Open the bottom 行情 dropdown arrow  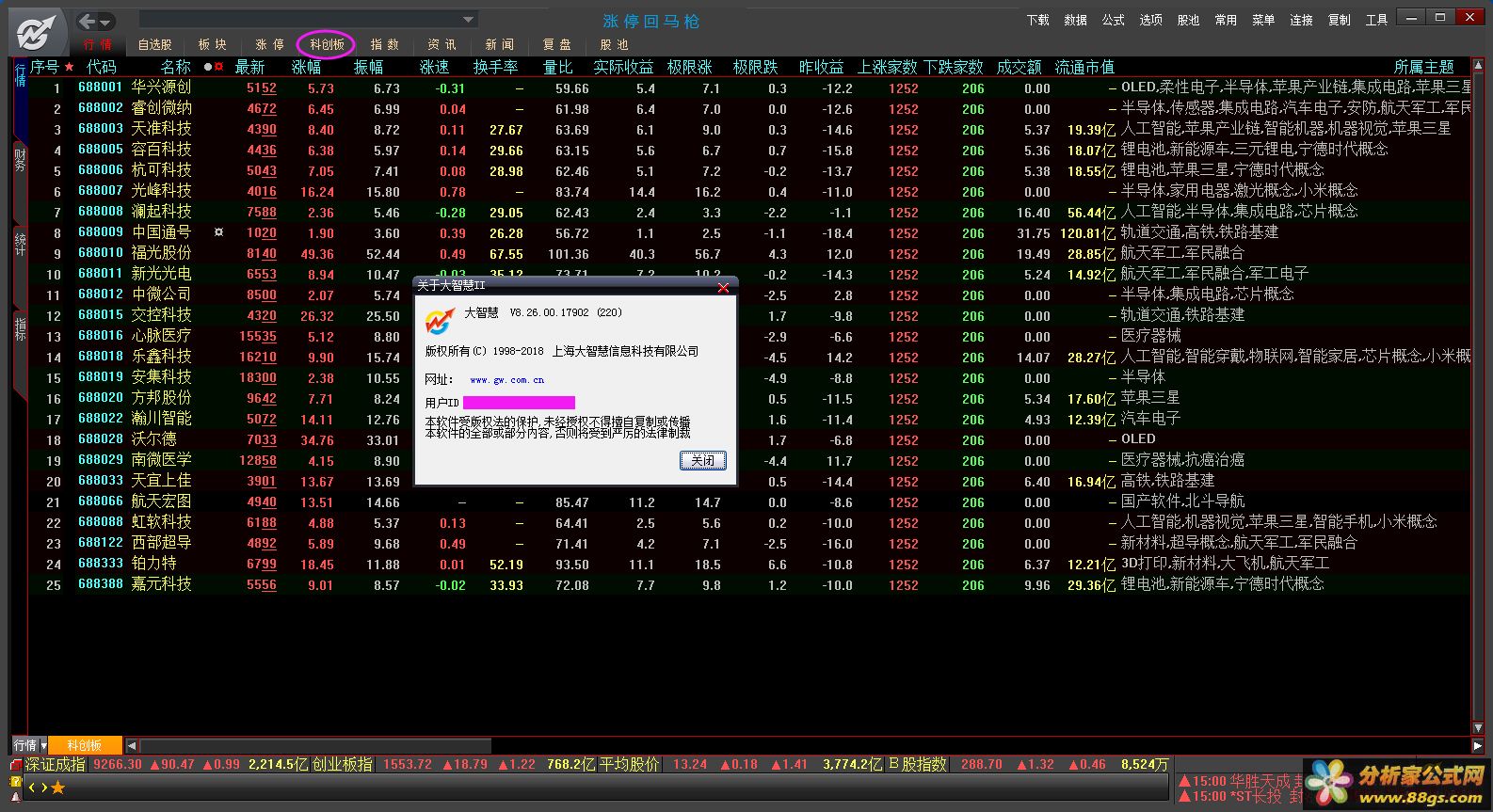coord(42,745)
